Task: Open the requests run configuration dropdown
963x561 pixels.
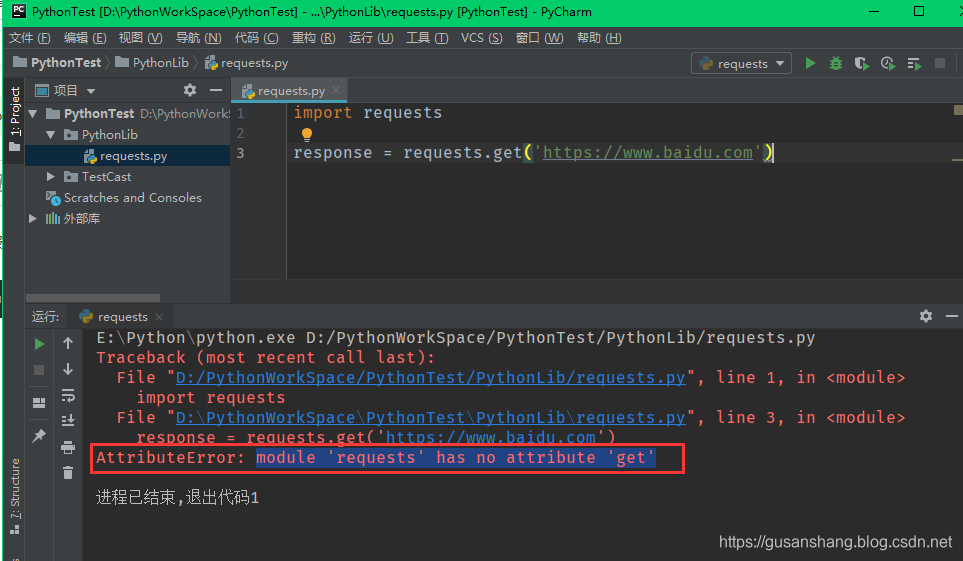Action: click(x=741, y=63)
